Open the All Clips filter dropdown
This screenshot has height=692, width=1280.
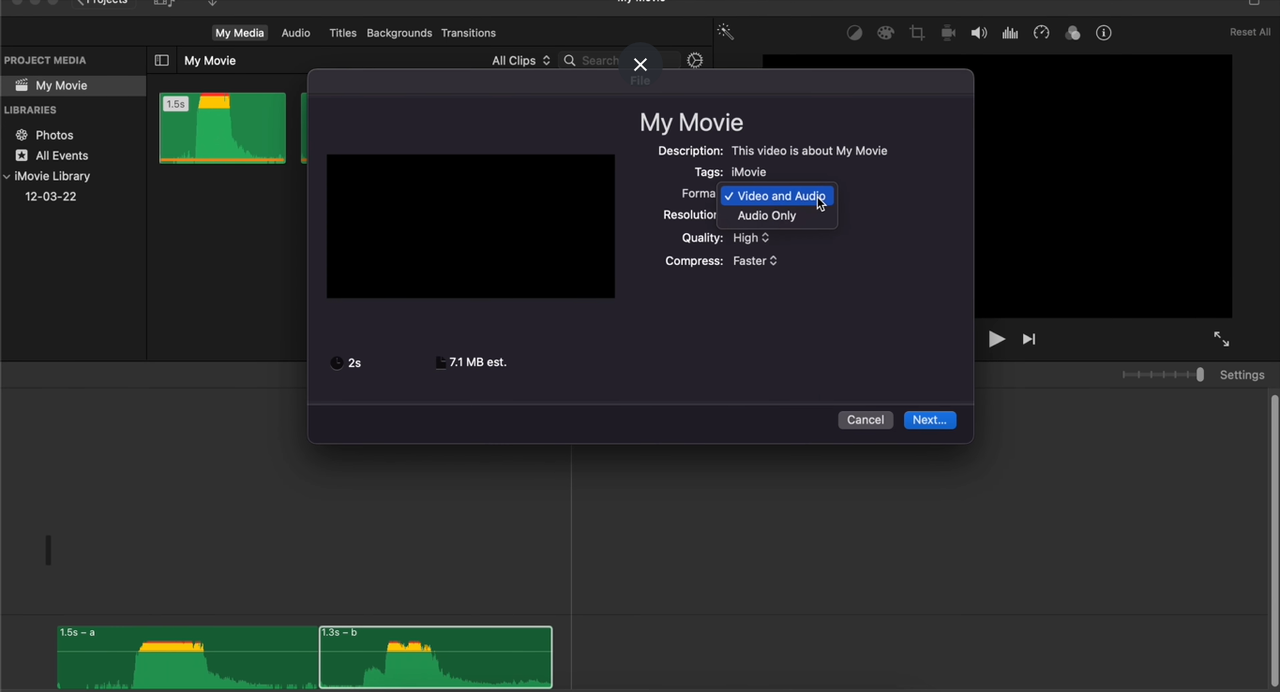521,60
